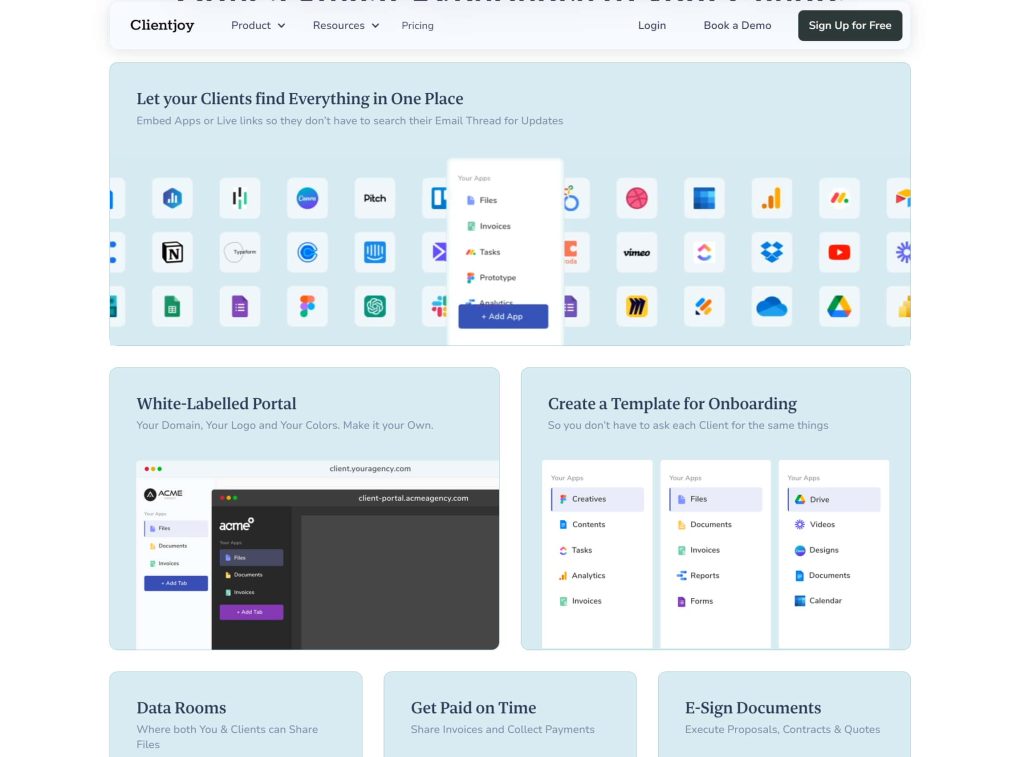
Task: Expand the Product dropdown menu
Action: [x=258, y=25]
